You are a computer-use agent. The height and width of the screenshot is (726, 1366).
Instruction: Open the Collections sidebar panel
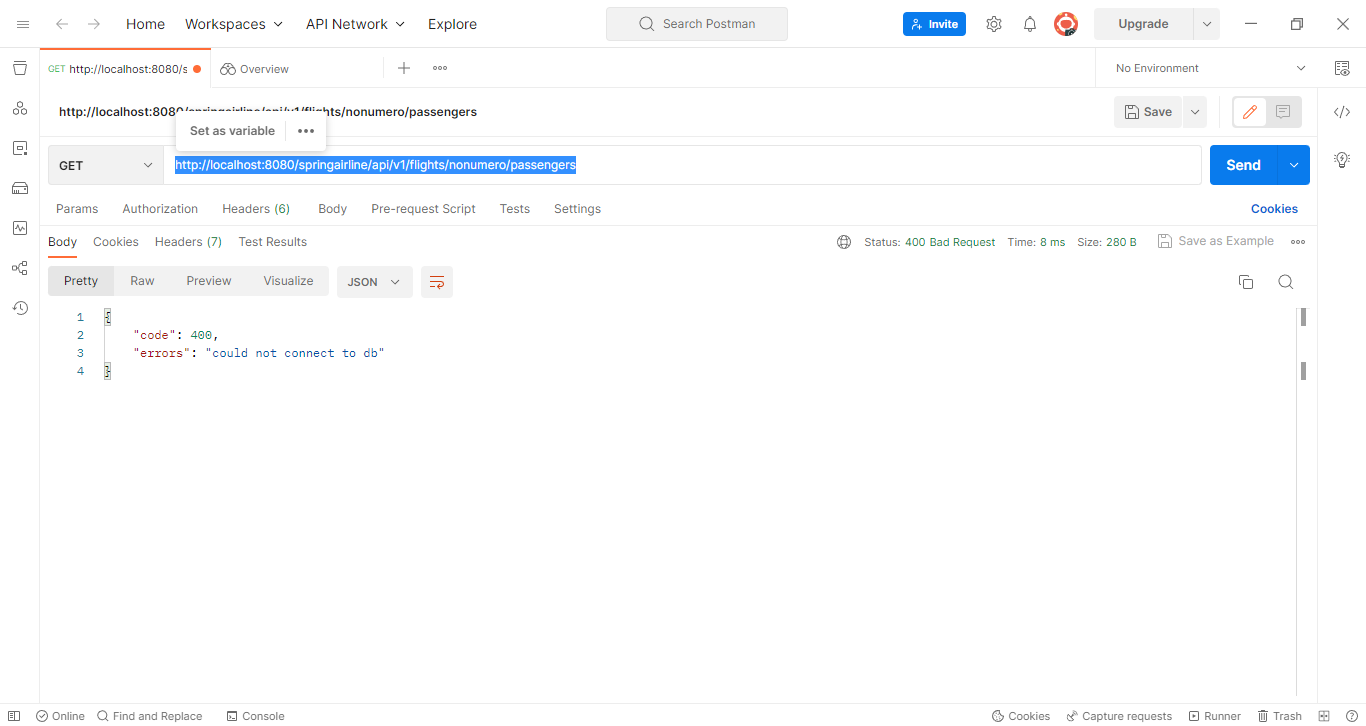point(19,68)
